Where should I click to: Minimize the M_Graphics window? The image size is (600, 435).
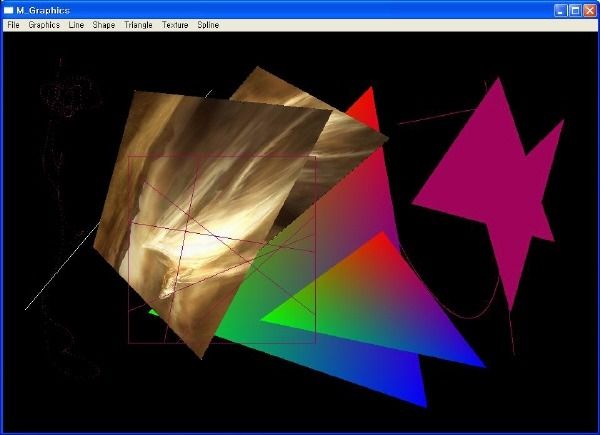click(x=561, y=10)
